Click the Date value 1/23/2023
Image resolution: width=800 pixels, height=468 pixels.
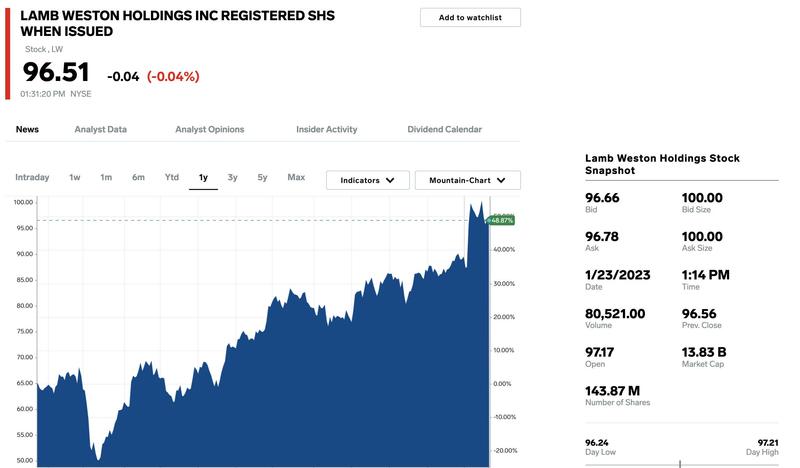tap(617, 275)
